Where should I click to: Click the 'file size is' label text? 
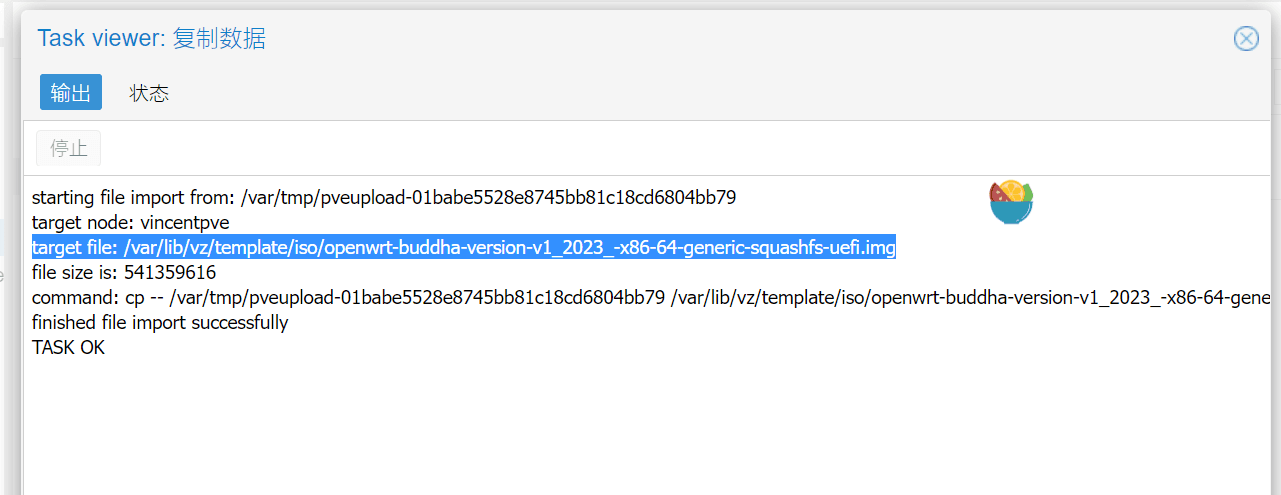[74, 273]
